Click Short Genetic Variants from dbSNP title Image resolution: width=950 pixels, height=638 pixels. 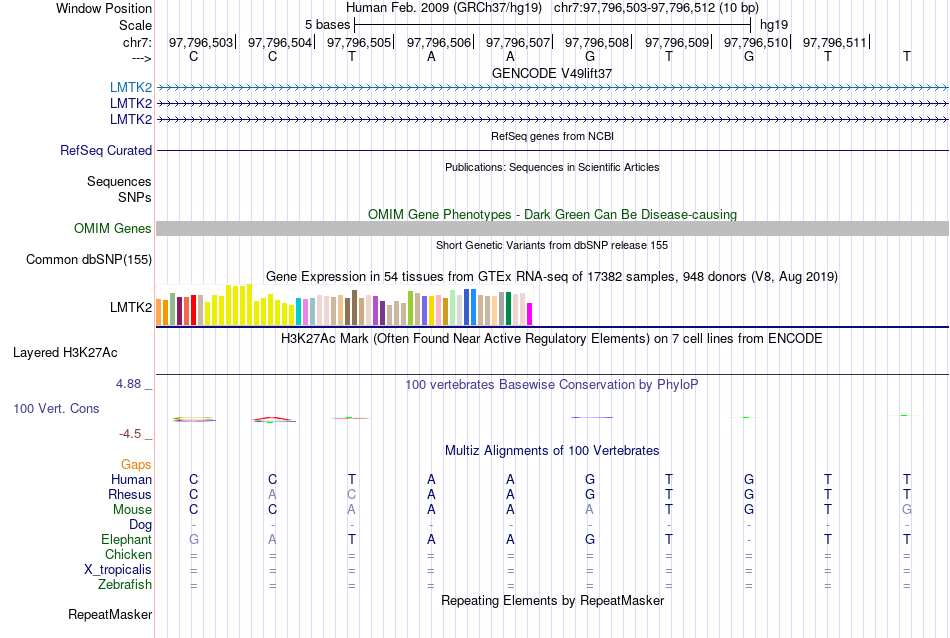point(552,245)
